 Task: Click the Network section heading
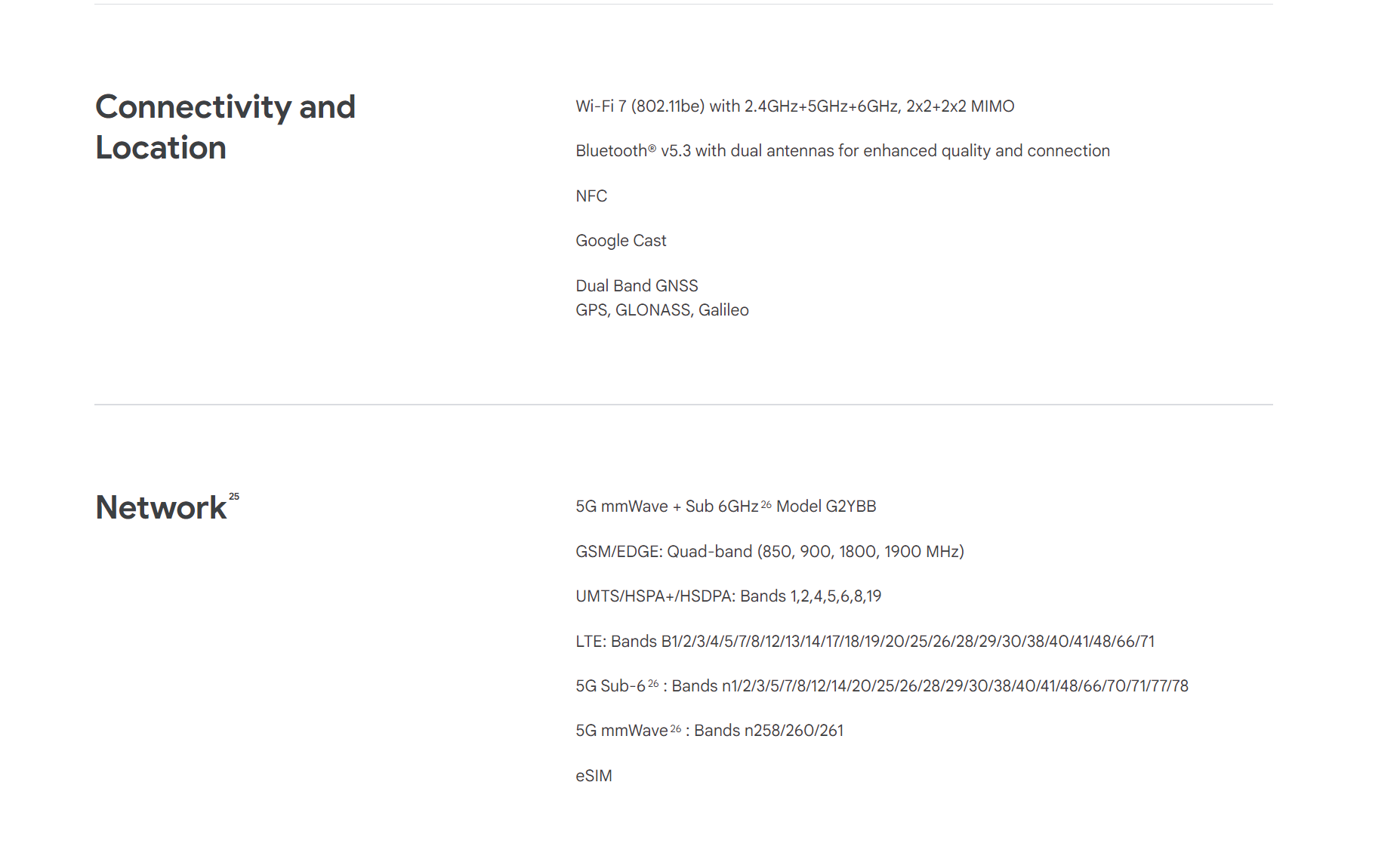[x=161, y=507]
